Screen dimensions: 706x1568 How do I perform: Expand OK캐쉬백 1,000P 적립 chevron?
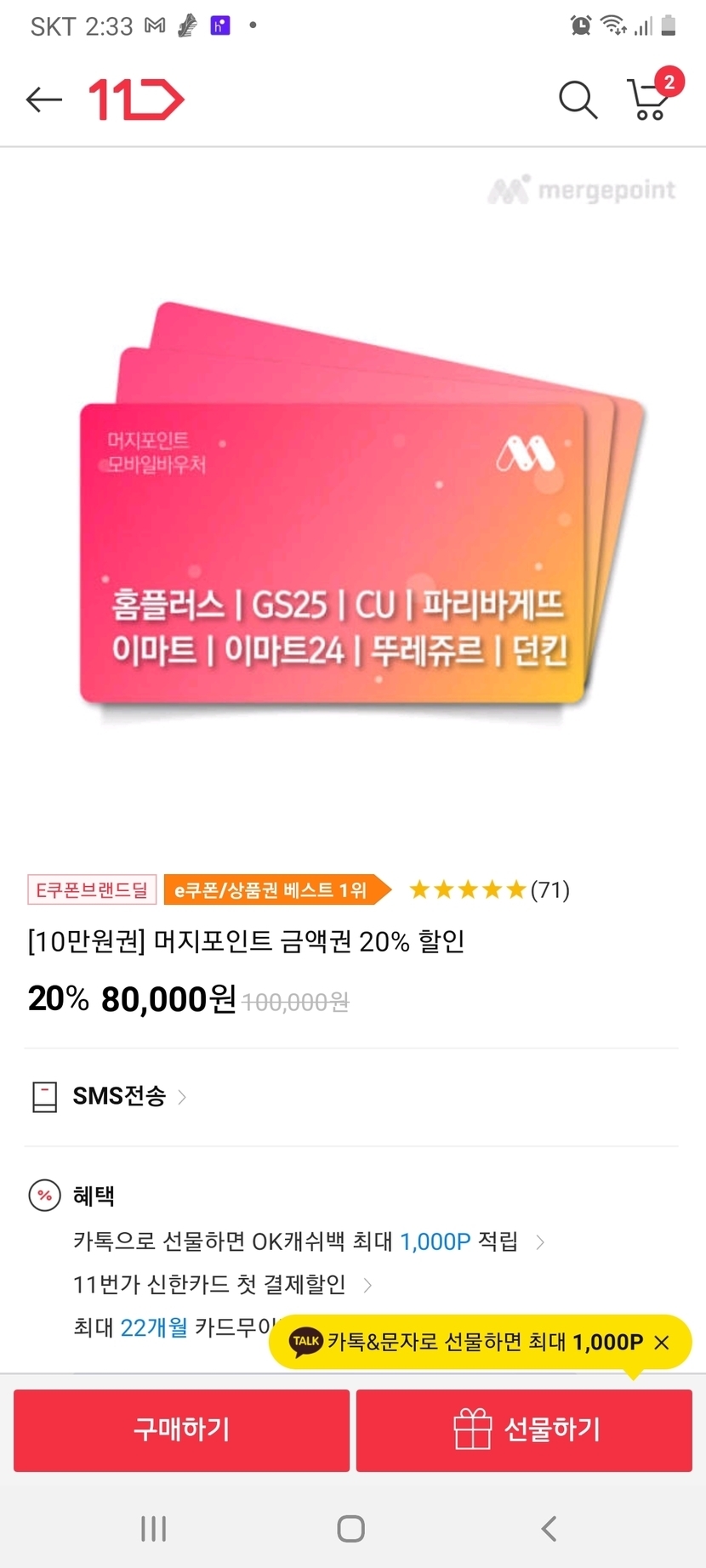coord(540,1242)
